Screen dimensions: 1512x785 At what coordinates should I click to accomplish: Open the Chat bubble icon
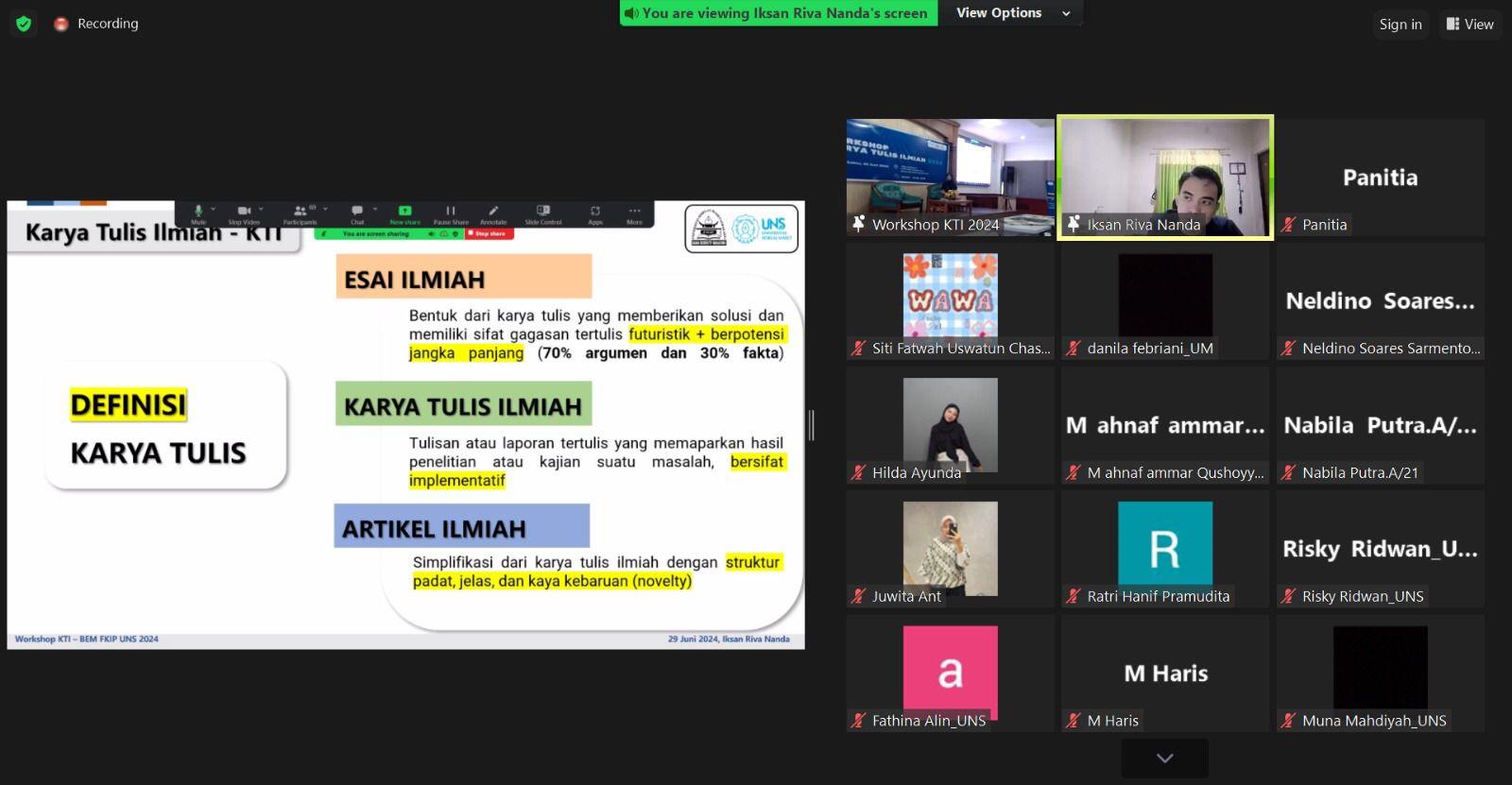point(357,212)
